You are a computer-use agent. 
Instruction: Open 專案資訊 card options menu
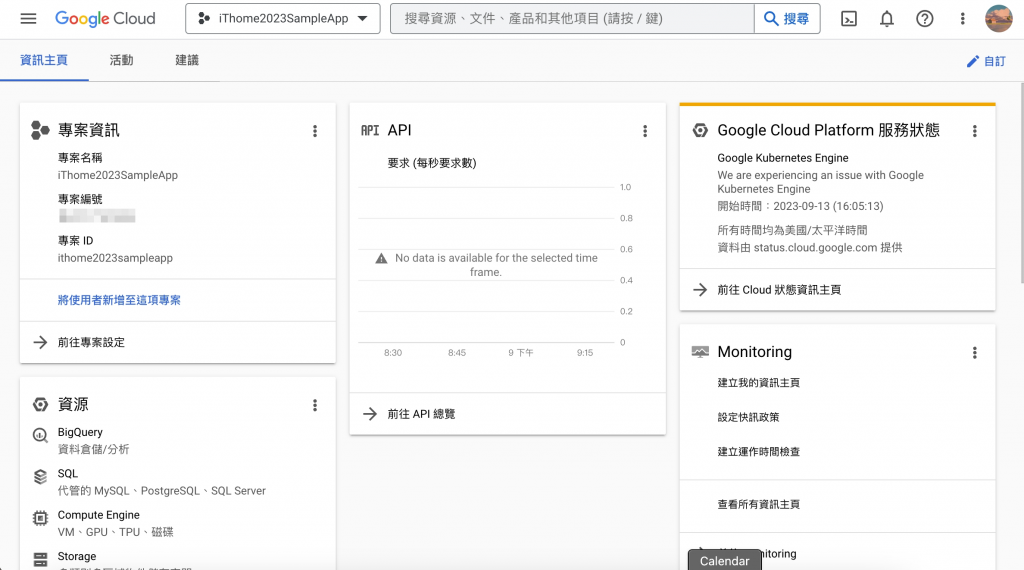click(x=315, y=131)
